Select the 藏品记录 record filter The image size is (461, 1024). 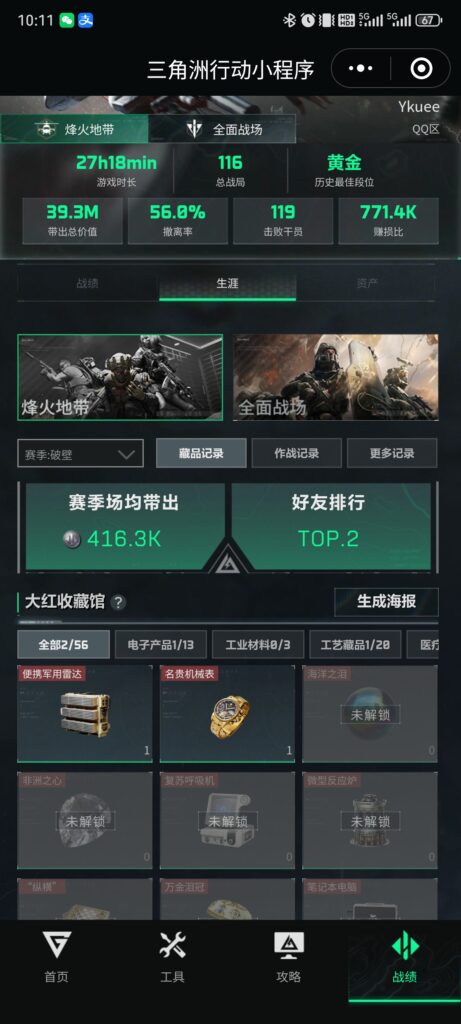tap(201, 453)
